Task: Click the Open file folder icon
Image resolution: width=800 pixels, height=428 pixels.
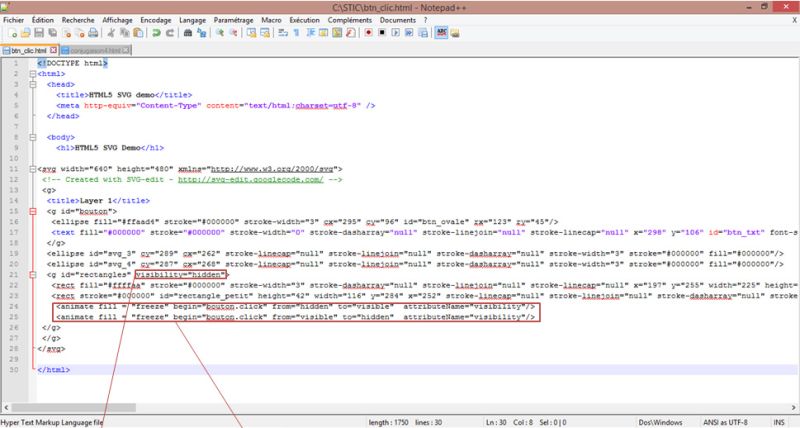Action: 26,33
